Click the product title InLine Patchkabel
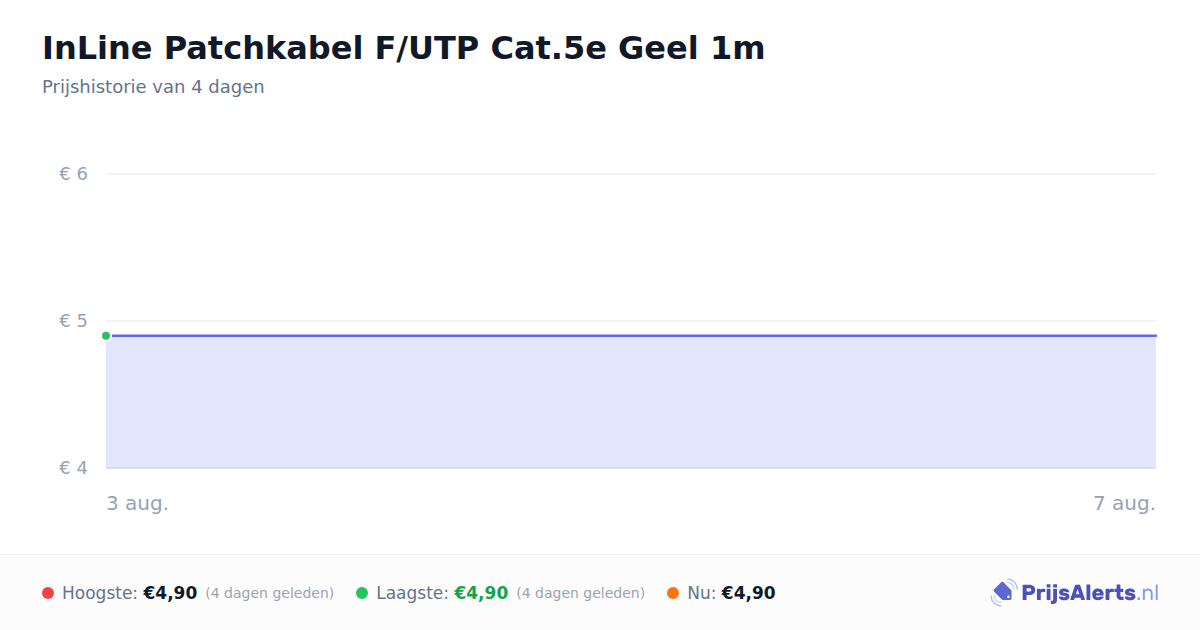Image resolution: width=1200 pixels, height=630 pixels. click(x=403, y=47)
